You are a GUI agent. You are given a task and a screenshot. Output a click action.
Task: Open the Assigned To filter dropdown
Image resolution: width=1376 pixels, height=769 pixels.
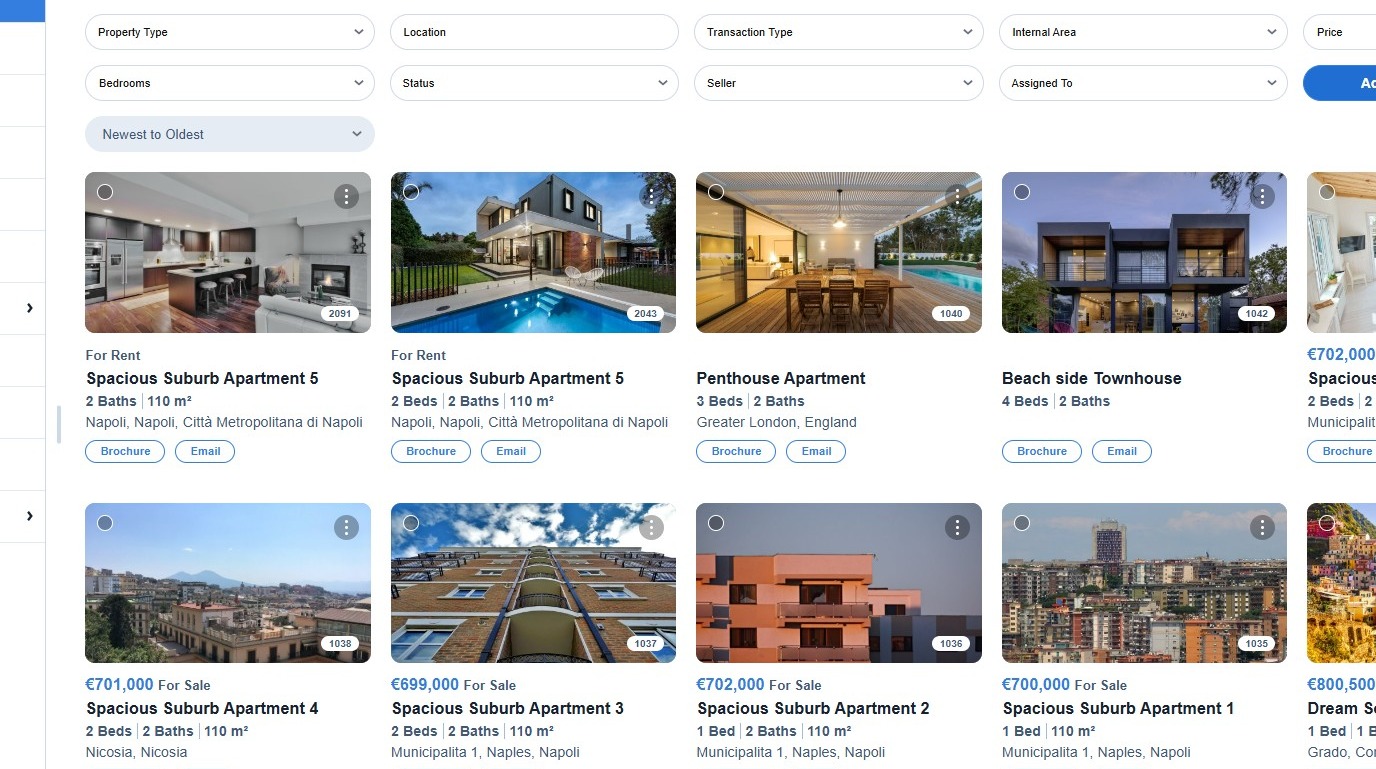click(1143, 83)
